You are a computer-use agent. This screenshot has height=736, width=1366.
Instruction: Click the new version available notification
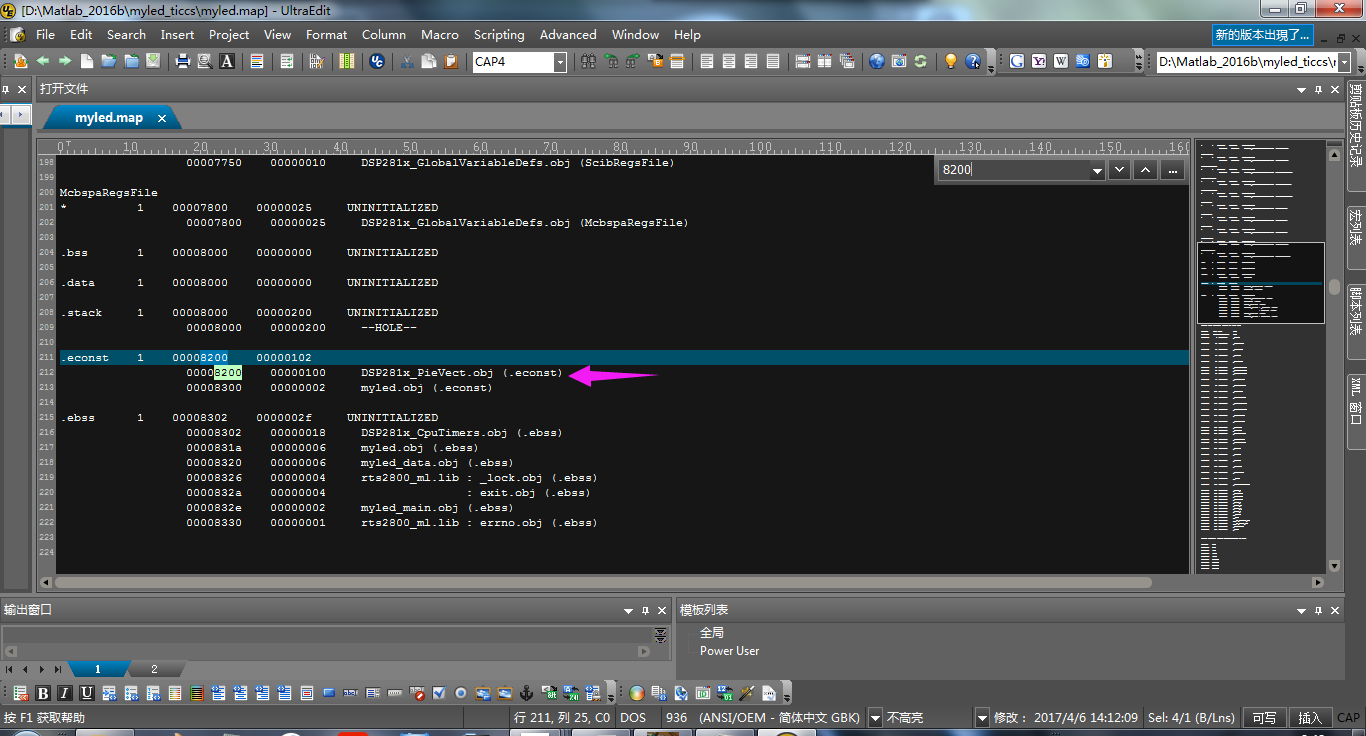(x=1261, y=34)
